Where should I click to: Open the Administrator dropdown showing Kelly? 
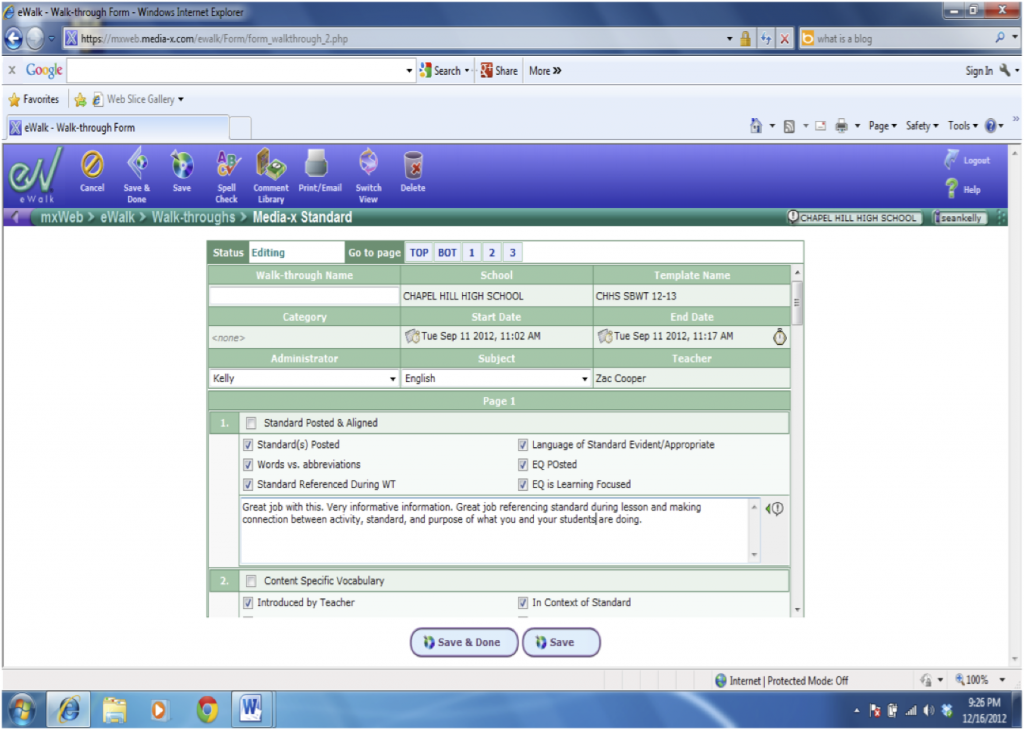tap(392, 379)
